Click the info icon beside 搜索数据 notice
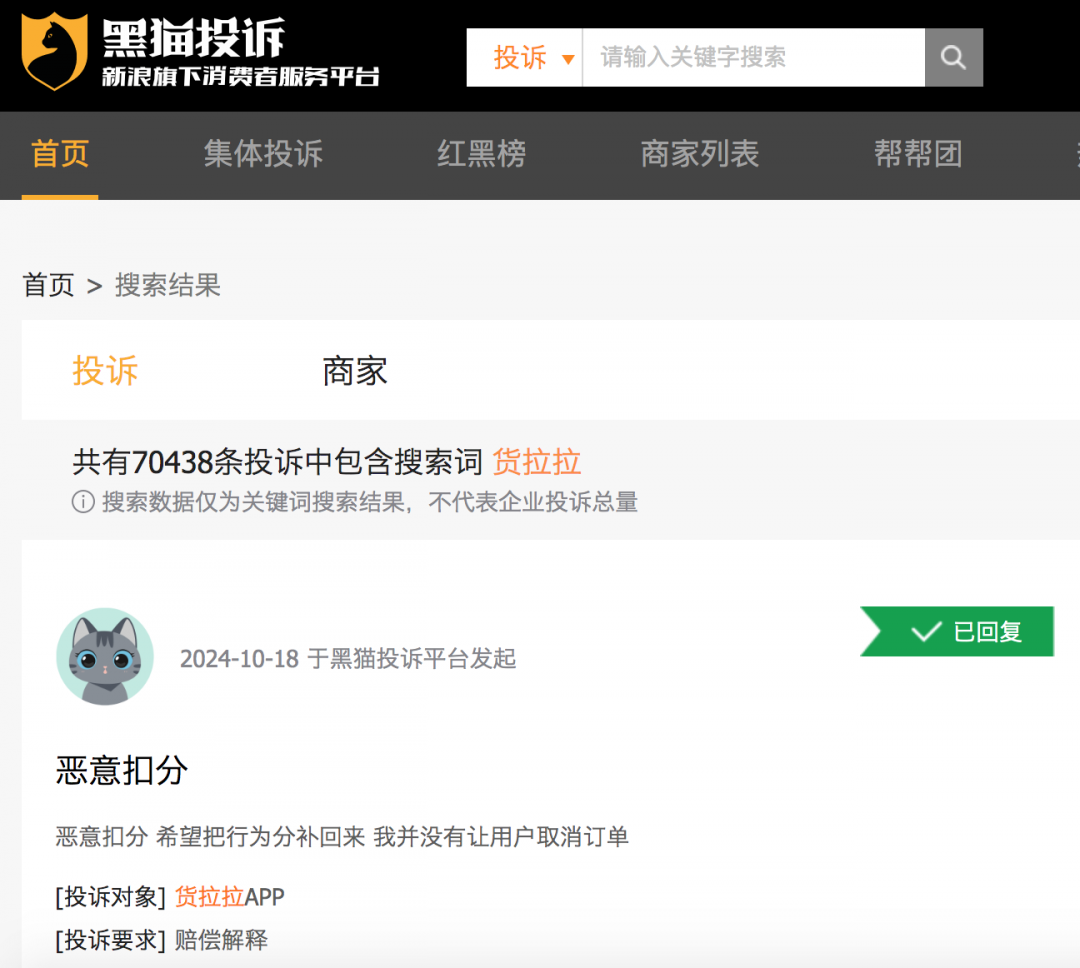The height and width of the screenshot is (968, 1080). [83, 502]
